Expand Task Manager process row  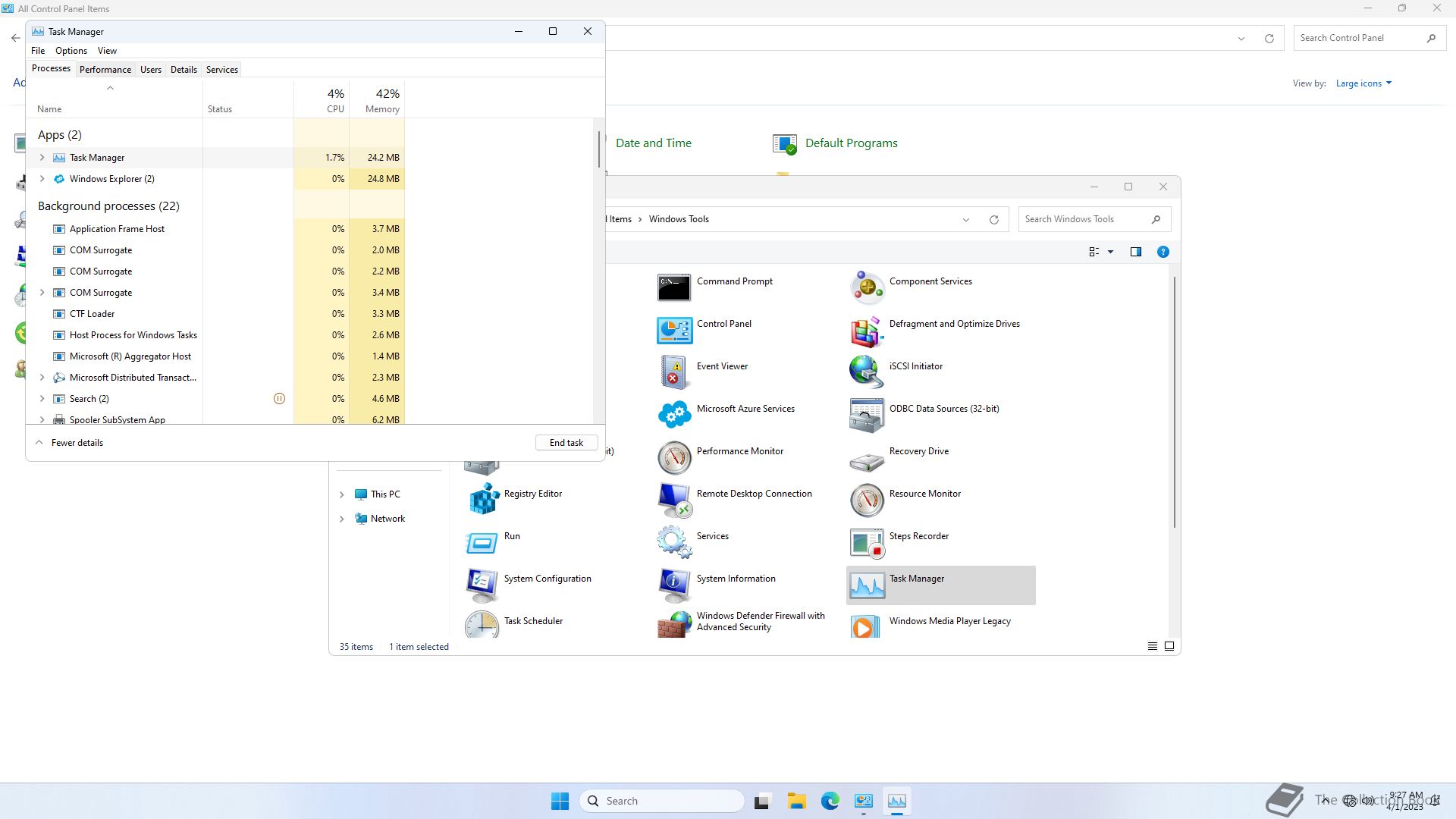(x=42, y=158)
